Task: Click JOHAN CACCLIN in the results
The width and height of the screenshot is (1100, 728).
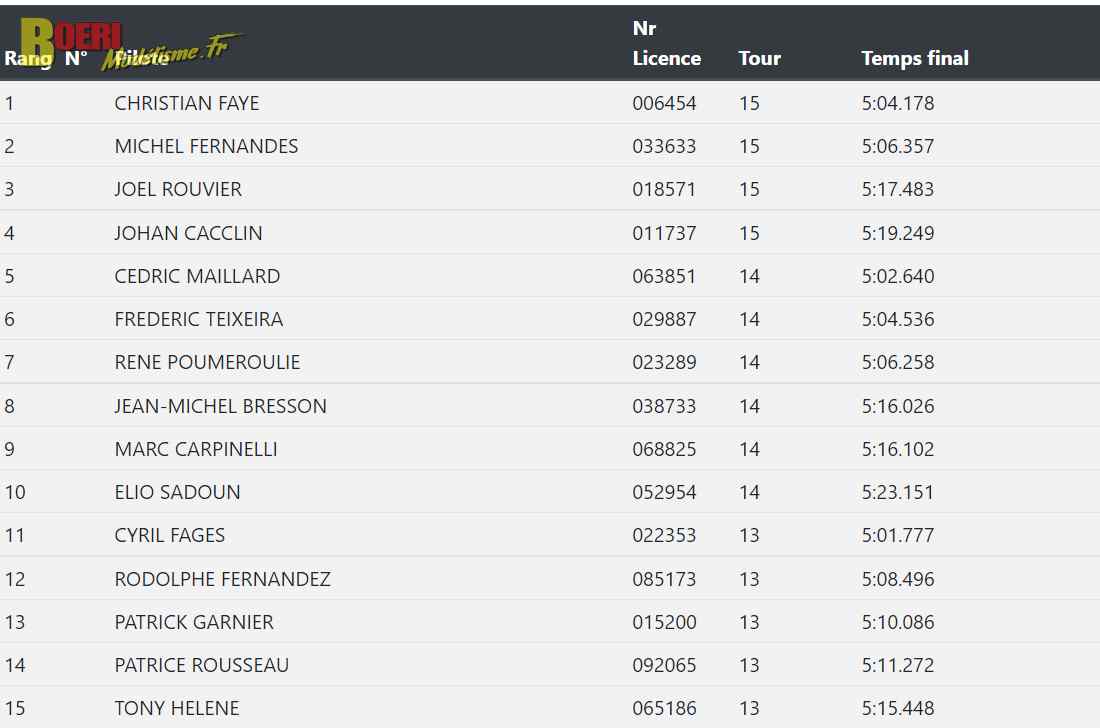Action: (x=188, y=233)
